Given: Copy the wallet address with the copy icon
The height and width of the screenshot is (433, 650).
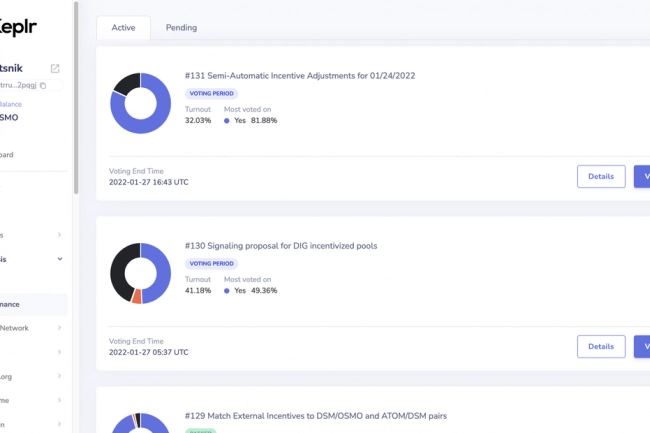Looking at the screenshot, I should (x=56, y=86).
